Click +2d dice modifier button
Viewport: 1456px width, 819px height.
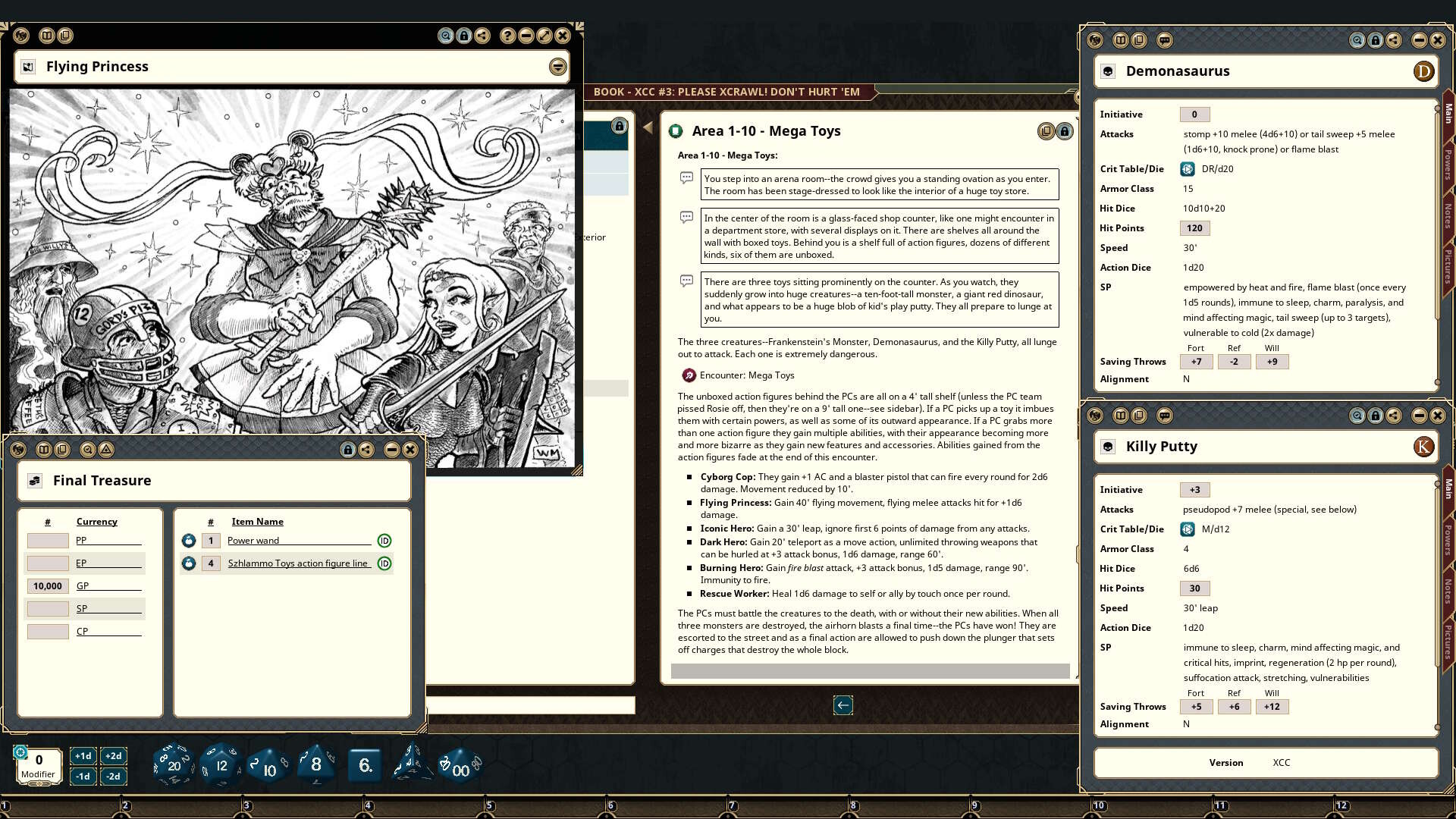[x=113, y=756]
